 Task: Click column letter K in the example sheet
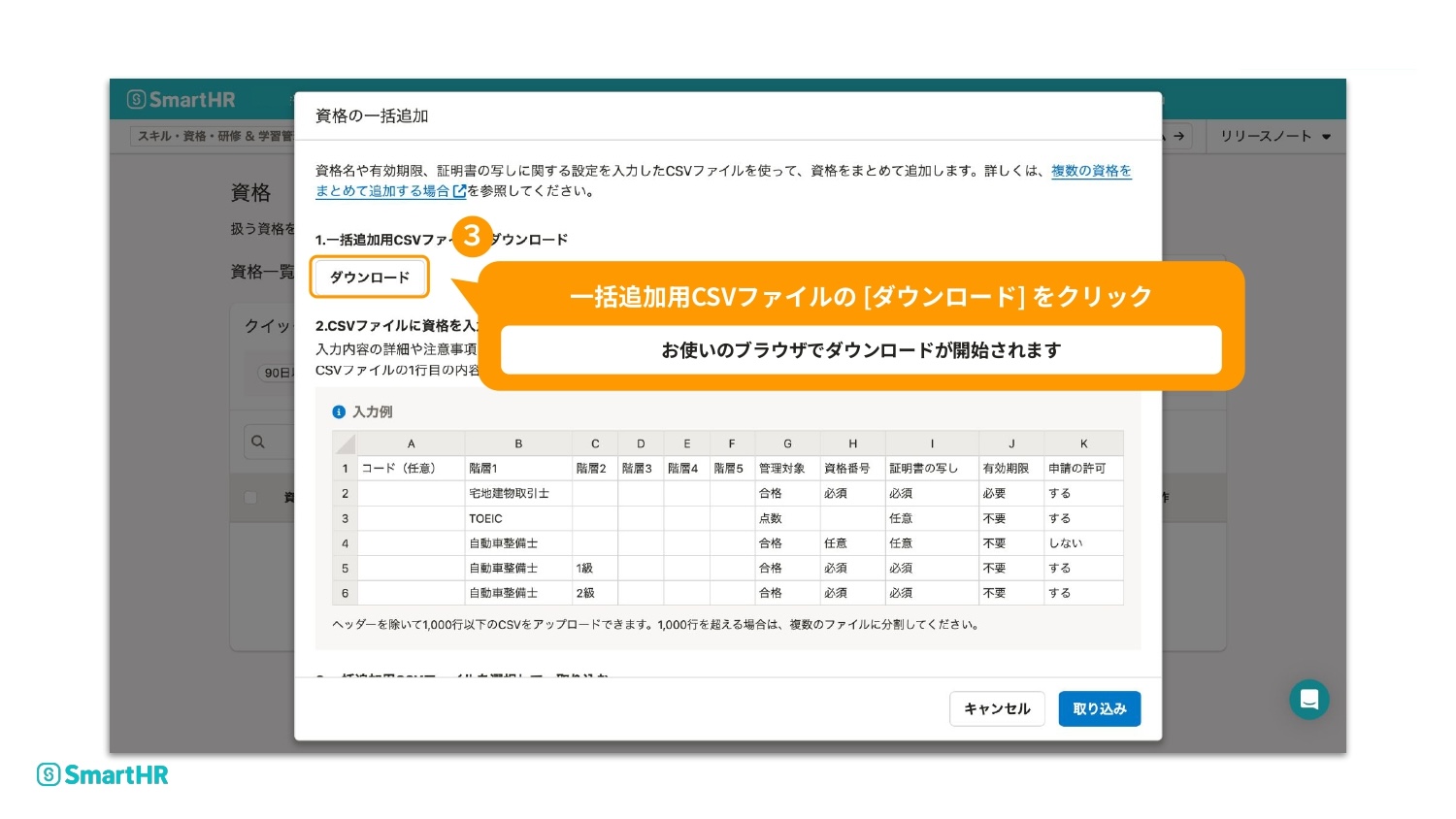[1083, 443]
